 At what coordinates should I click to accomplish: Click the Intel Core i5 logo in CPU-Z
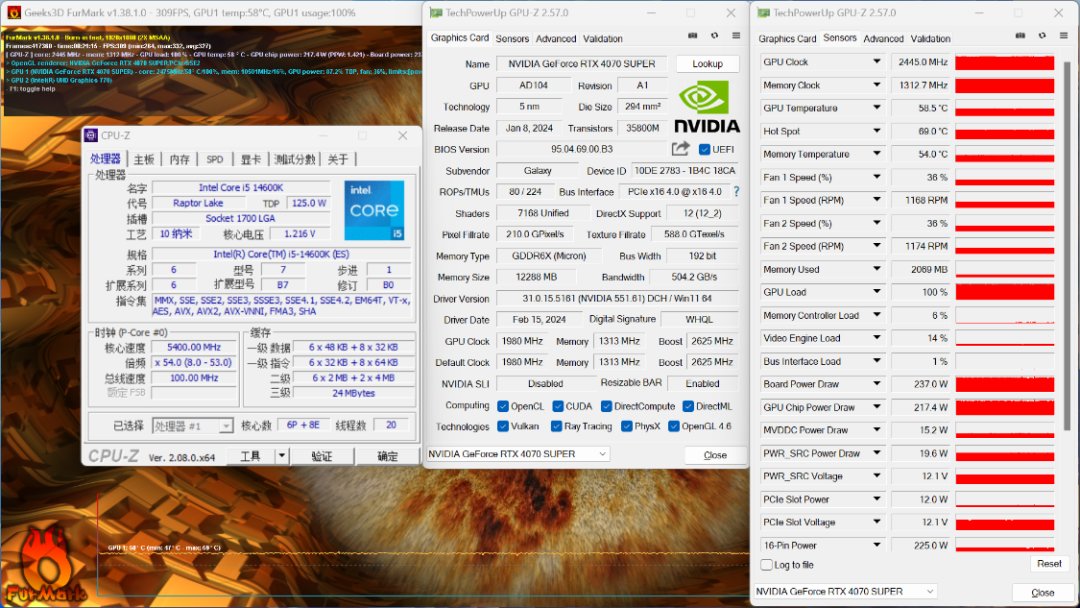(x=374, y=210)
